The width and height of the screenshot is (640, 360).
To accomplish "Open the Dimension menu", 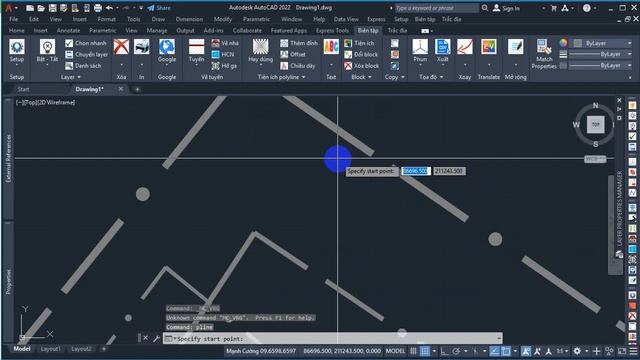I will (x=189, y=19).
